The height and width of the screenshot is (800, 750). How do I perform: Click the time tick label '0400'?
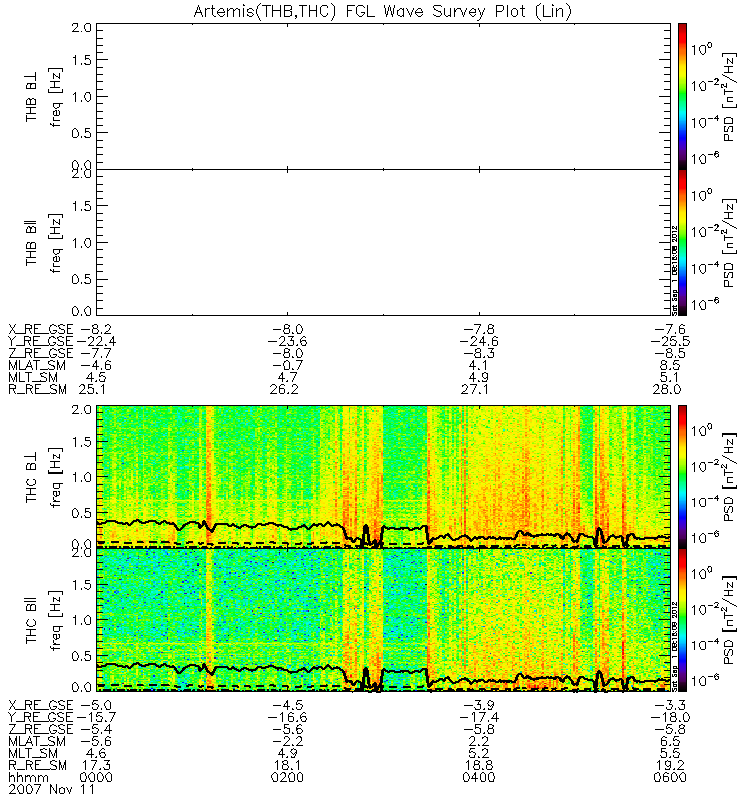(x=479, y=778)
